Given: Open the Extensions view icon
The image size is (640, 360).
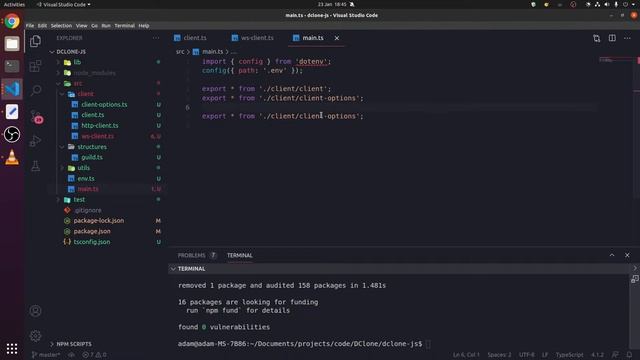Looking at the screenshot, I should (36, 66).
